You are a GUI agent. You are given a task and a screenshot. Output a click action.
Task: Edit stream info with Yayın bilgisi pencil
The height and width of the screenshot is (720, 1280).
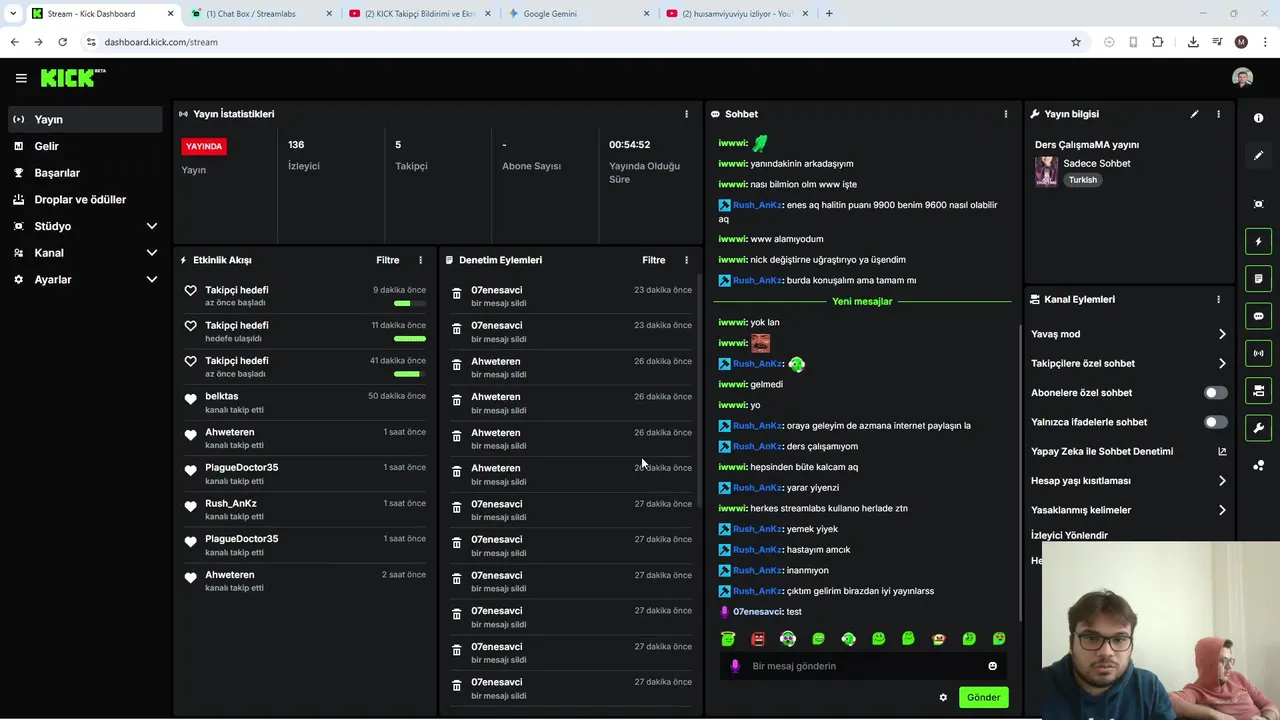point(1194,114)
